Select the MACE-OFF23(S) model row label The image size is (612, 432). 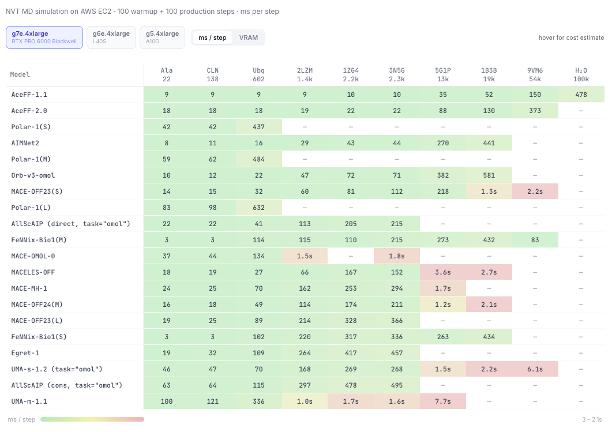37,192
